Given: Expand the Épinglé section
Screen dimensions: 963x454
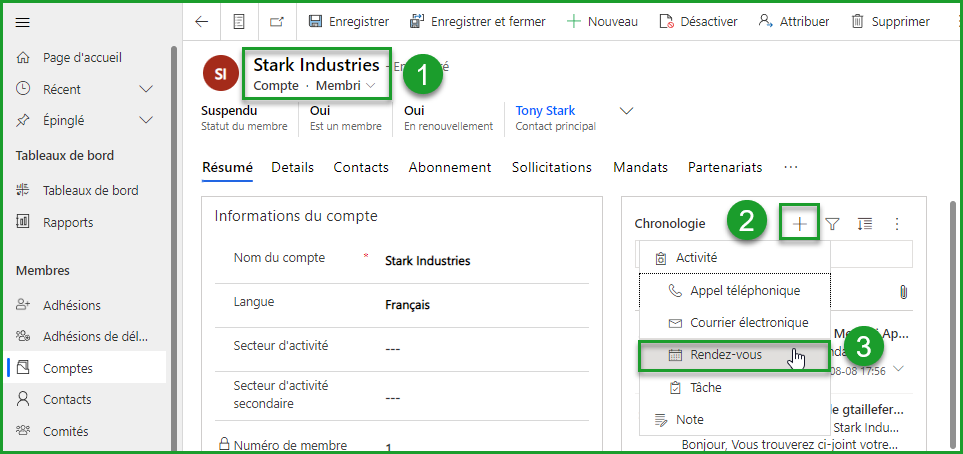Looking at the screenshot, I should pos(146,120).
